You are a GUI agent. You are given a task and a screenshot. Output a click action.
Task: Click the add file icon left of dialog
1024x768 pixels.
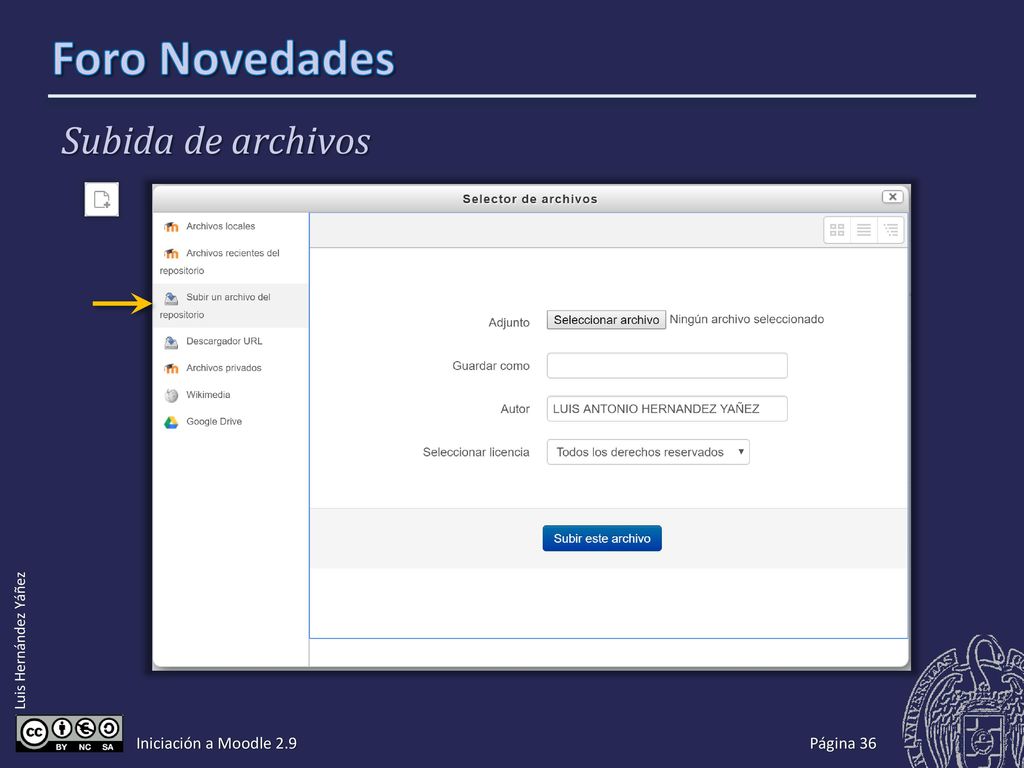pyautogui.click(x=102, y=199)
